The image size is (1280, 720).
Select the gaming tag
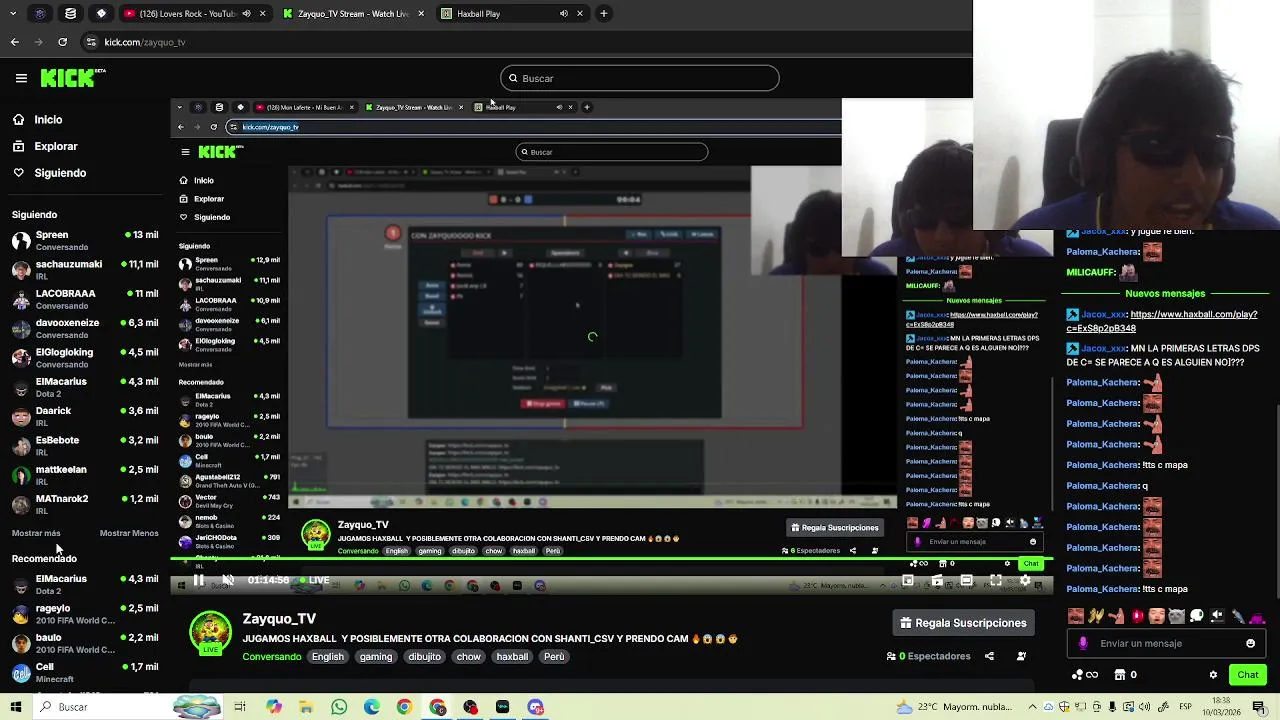pyautogui.click(x=376, y=657)
